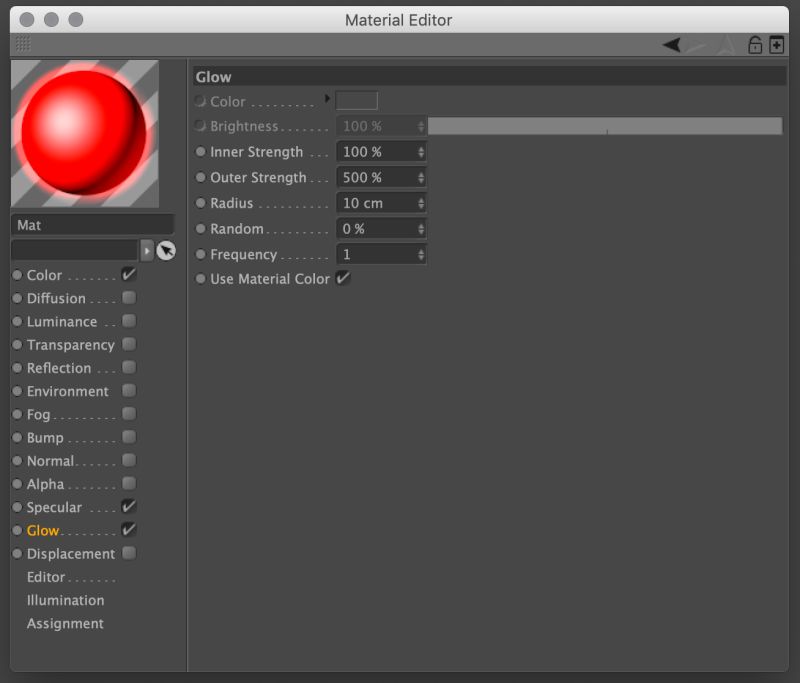Toggle the lock element icon

coord(755,45)
